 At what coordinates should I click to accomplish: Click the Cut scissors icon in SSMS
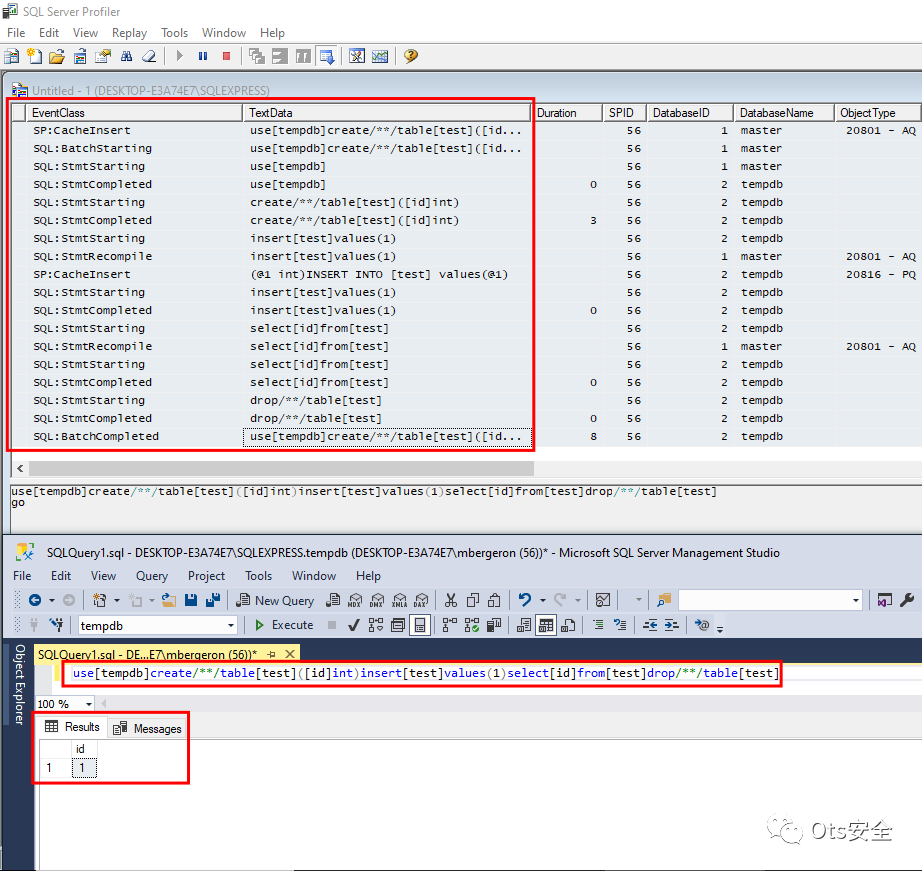pos(451,600)
